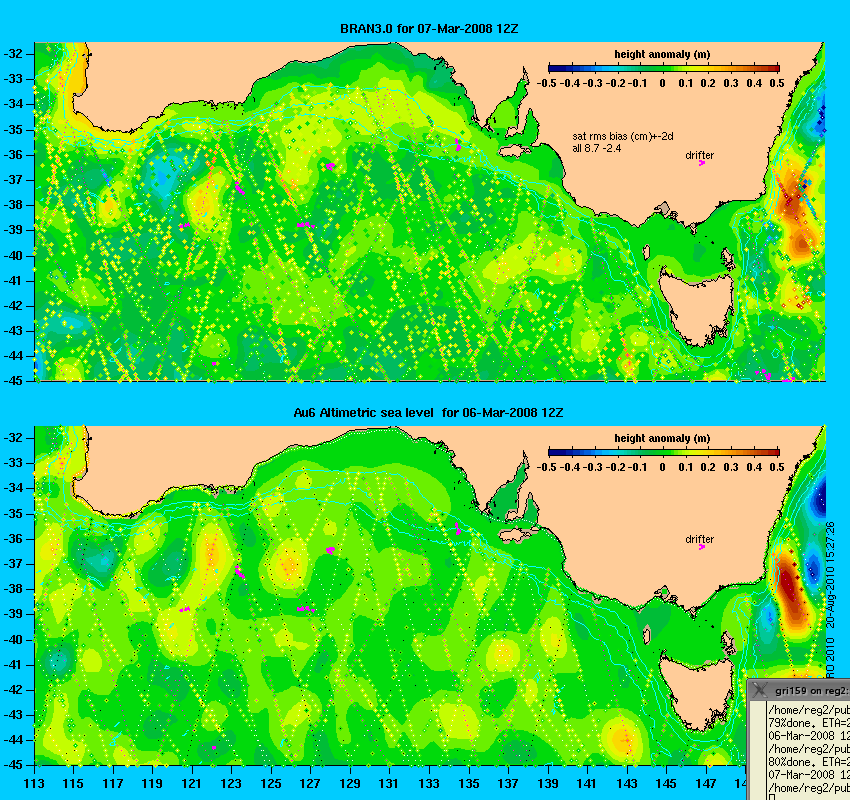Click '-0.5' tick on top colorbar
Viewport: 850px width, 800px height.
tap(546, 83)
